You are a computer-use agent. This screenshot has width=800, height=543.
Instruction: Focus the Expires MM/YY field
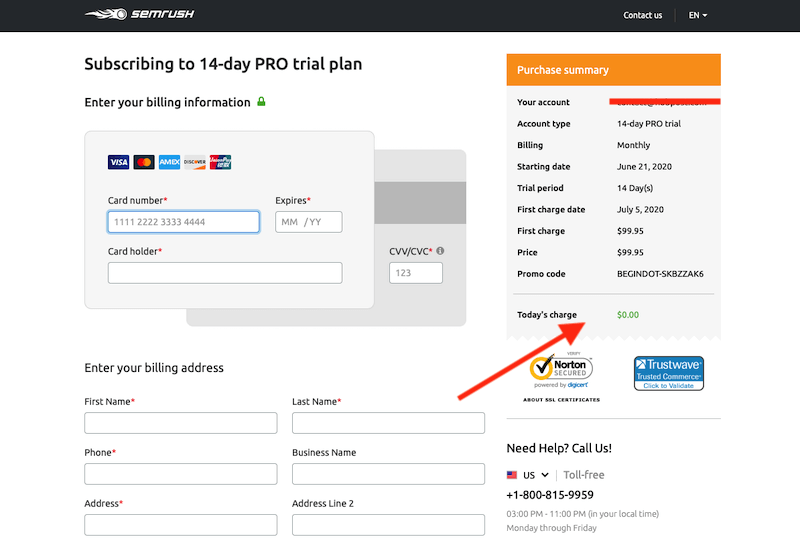(x=309, y=222)
